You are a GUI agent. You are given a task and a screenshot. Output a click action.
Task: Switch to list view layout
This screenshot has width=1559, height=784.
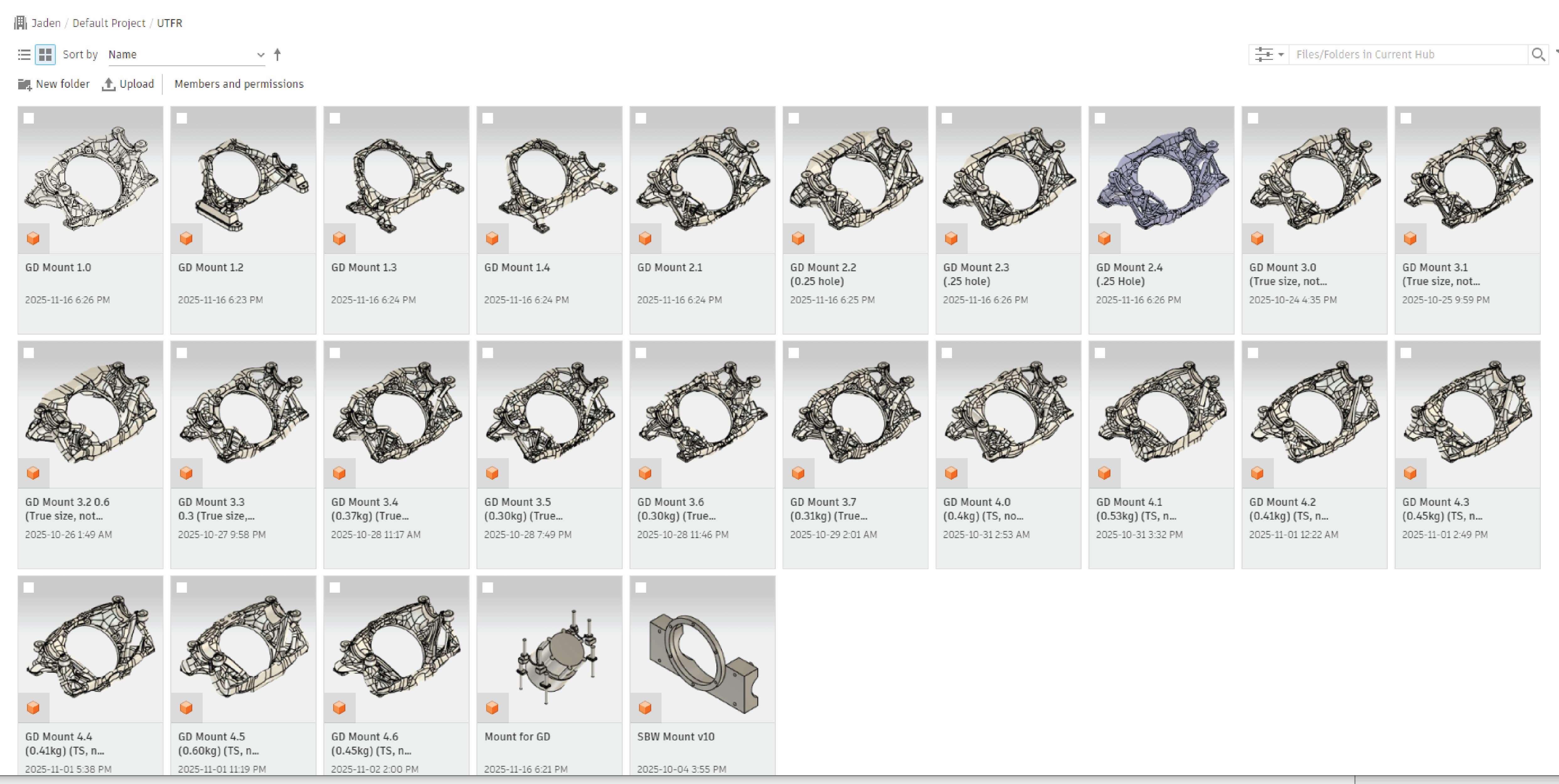(24, 55)
